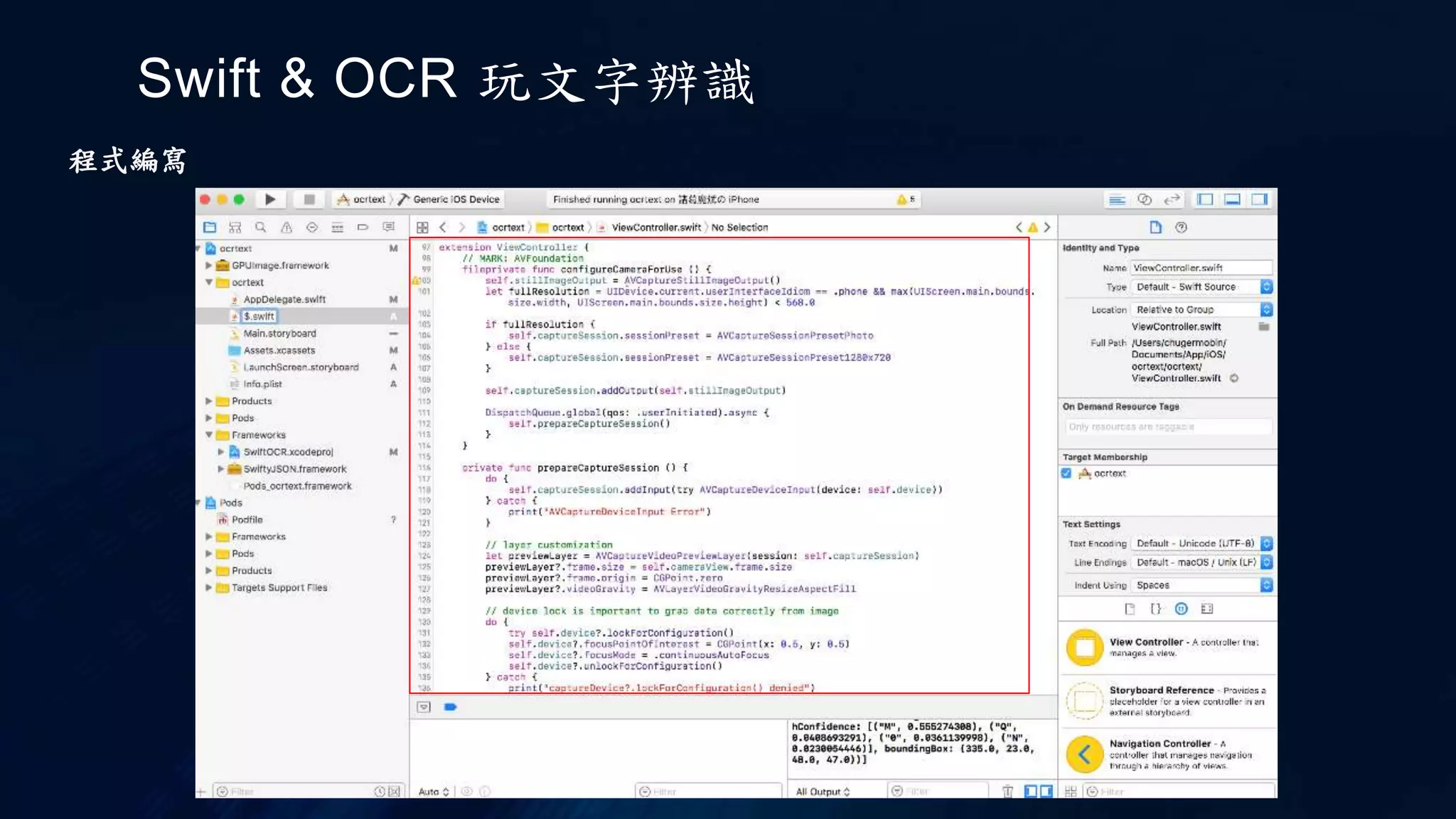
Task: Click the related items grid icon in jump bar
Action: tap(422, 227)
